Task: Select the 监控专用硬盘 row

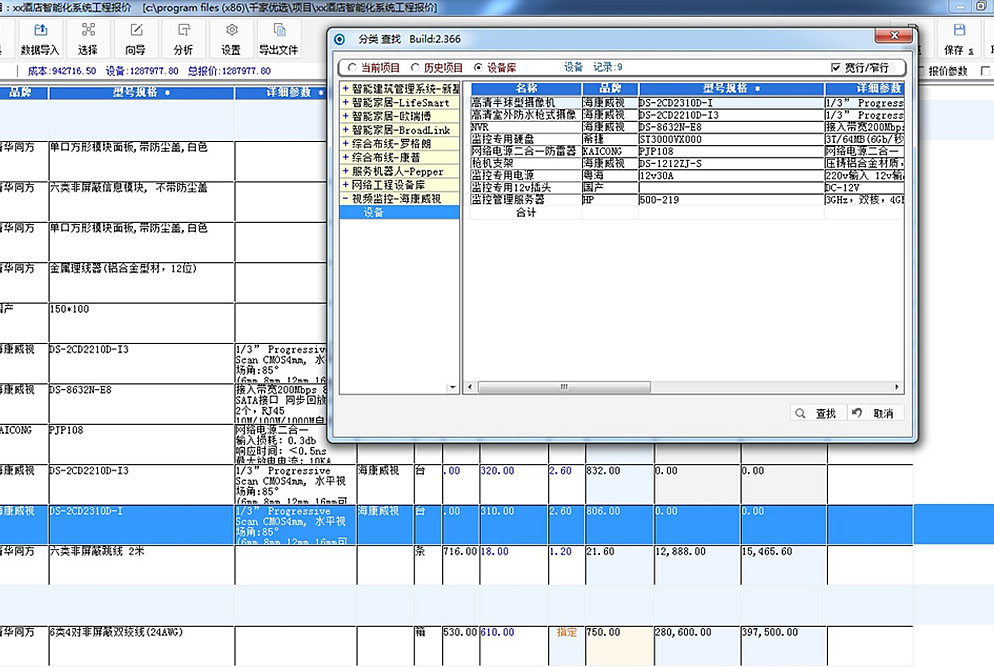Action: (687, 139)
